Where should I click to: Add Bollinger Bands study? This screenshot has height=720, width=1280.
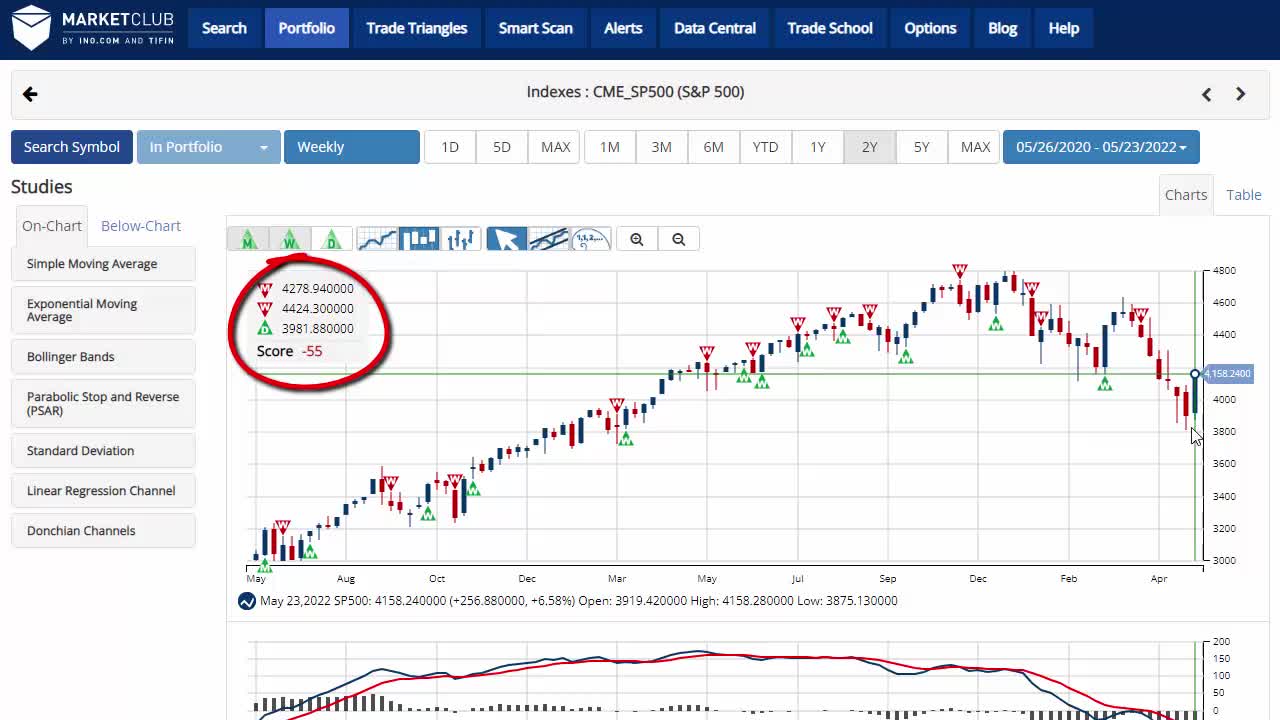[x=103, y=357]
